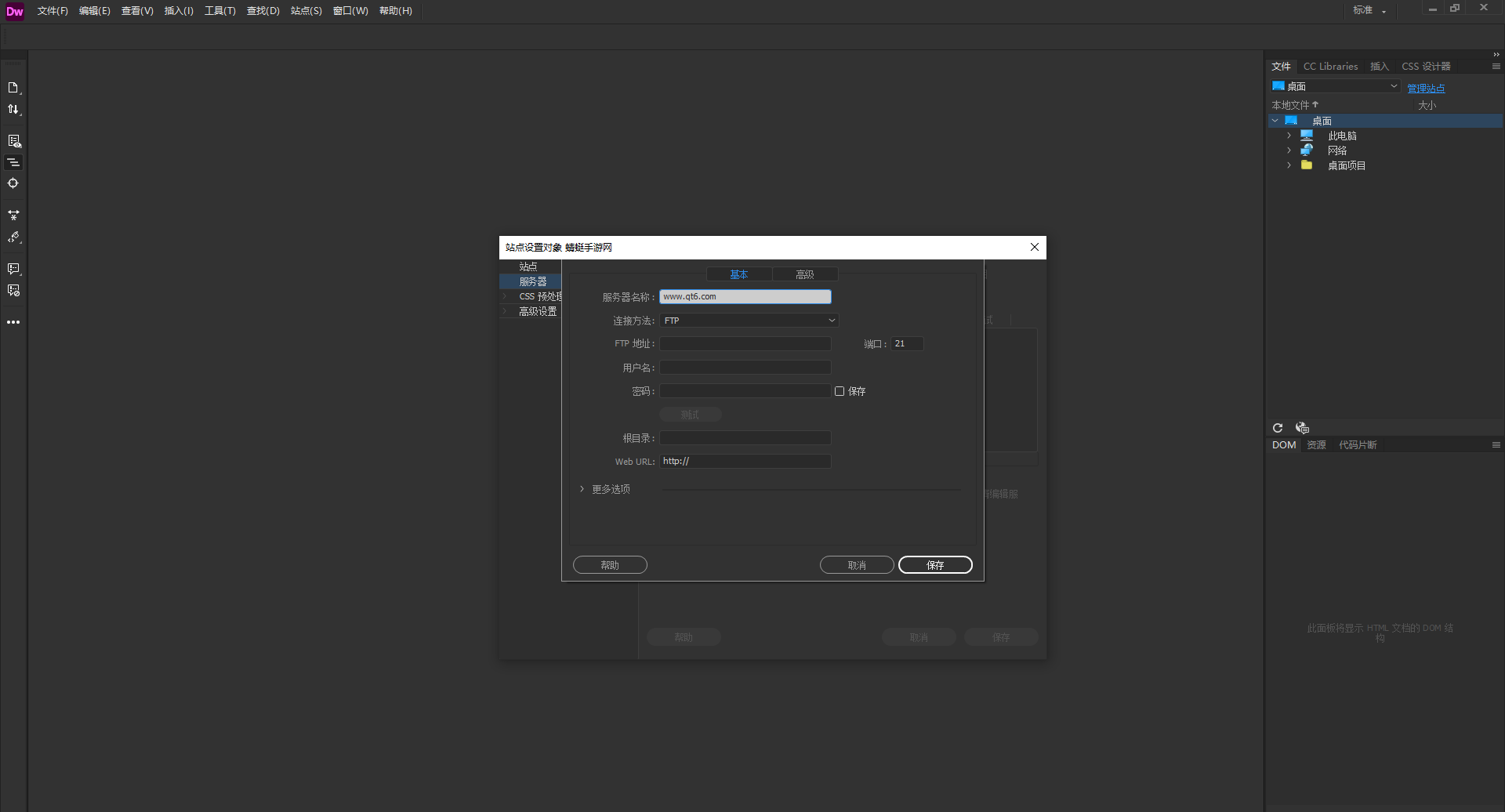Enable the 保存 password checkbox
The width and height of the screenshot is (1505, 812).
point(840,391)
